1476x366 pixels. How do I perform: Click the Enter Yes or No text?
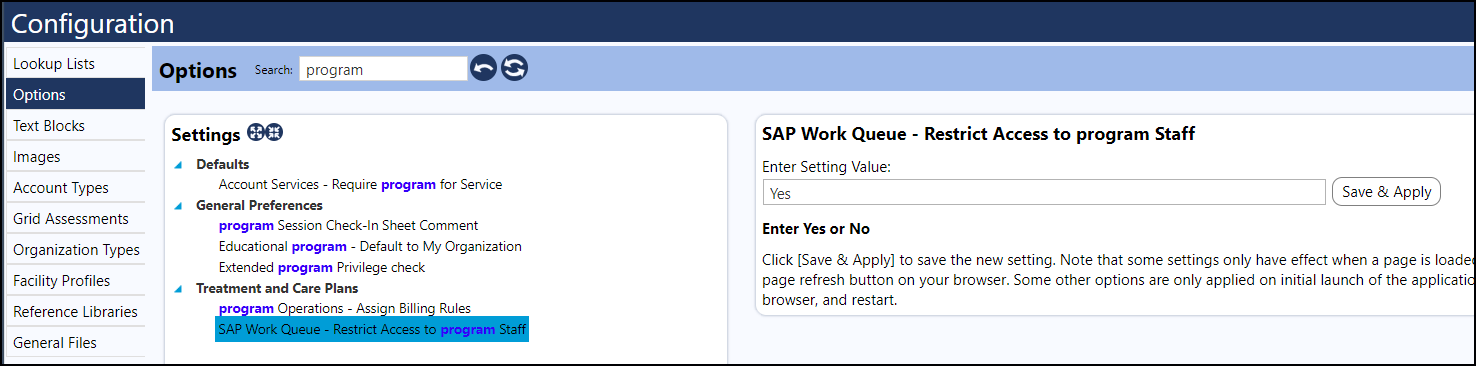tap(816, 229)
